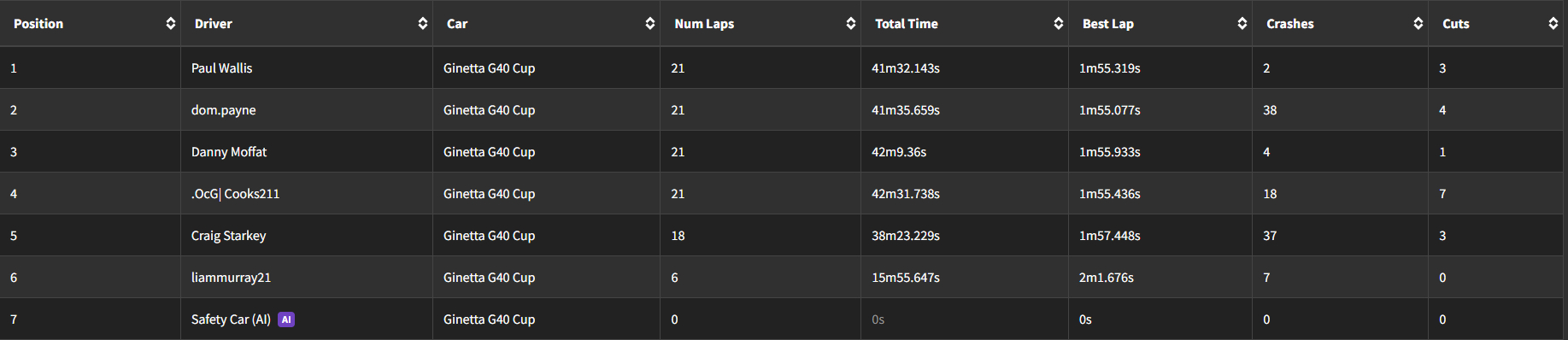Open dom.payne driver entry
Screen dimensions: 1568x340
(x=224, y=110)
